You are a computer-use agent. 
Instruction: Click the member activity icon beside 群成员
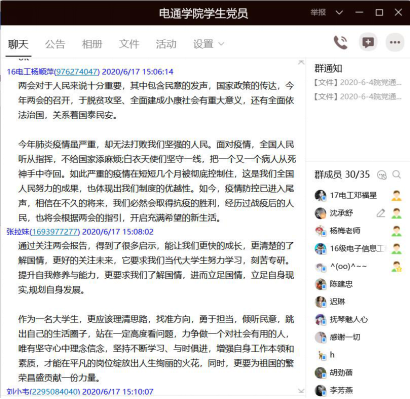pyautogui.click(x=382, y=175)
